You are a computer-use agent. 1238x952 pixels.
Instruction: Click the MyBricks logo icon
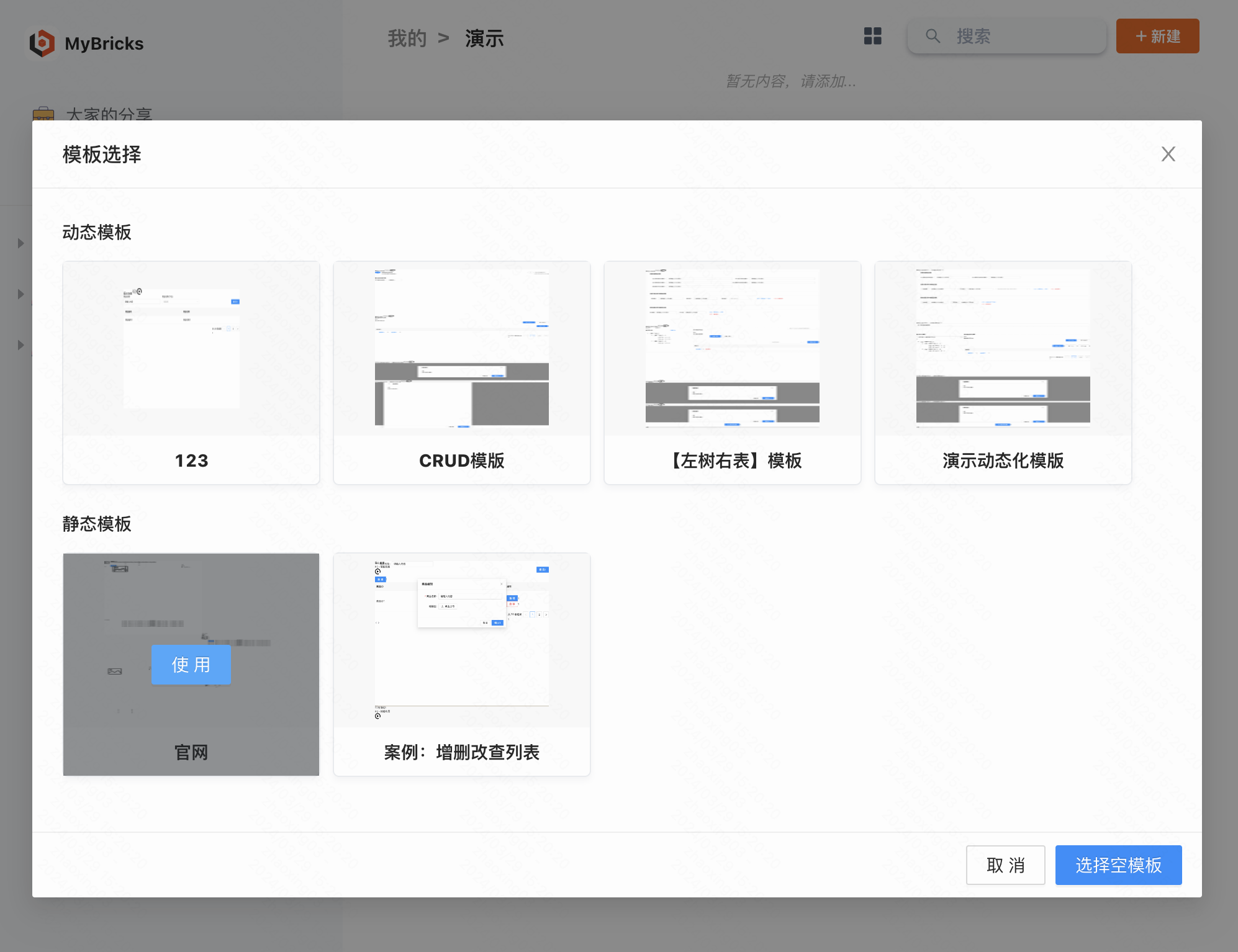[42, 43]
